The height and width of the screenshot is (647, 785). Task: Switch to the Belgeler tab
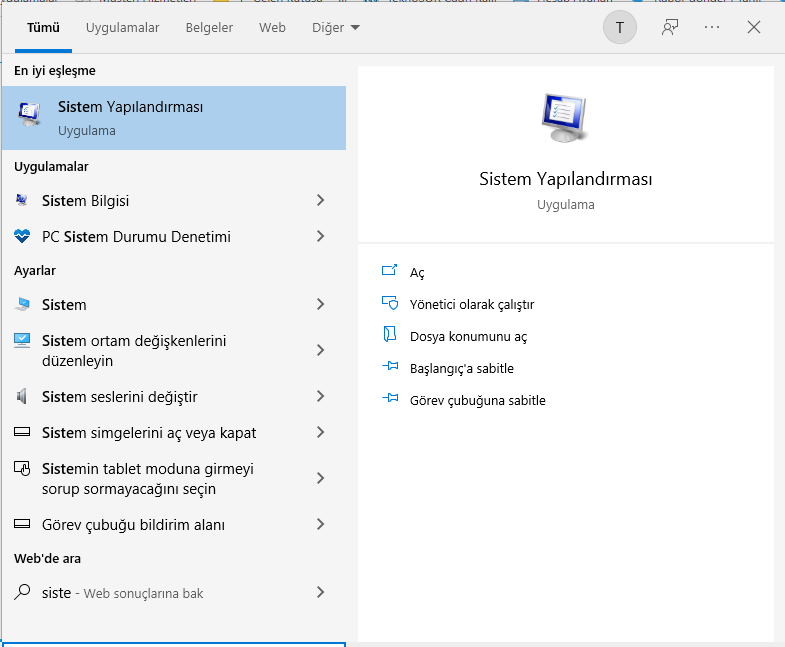click(x=209, y=28)
